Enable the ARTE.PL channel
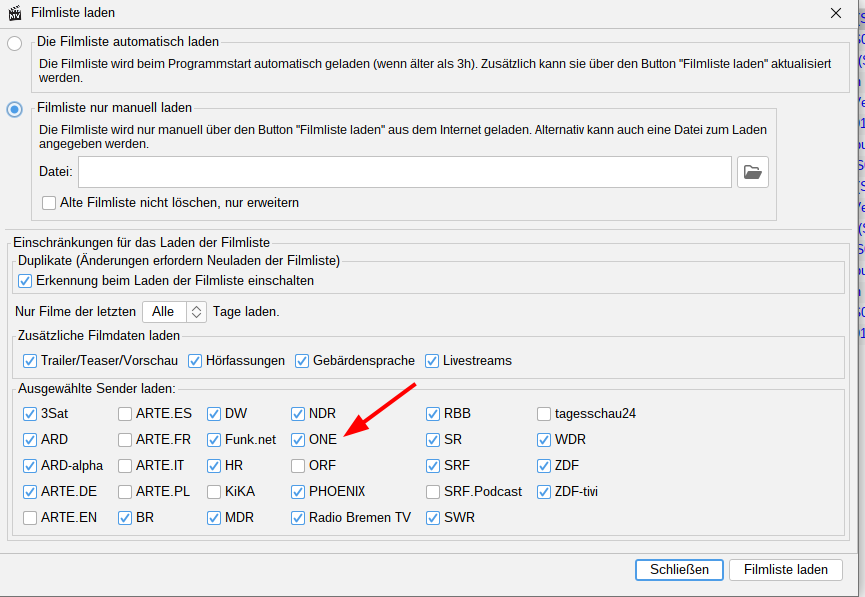Image resolution: width=865 pixels, height=597 pixels. coord(125,492)
